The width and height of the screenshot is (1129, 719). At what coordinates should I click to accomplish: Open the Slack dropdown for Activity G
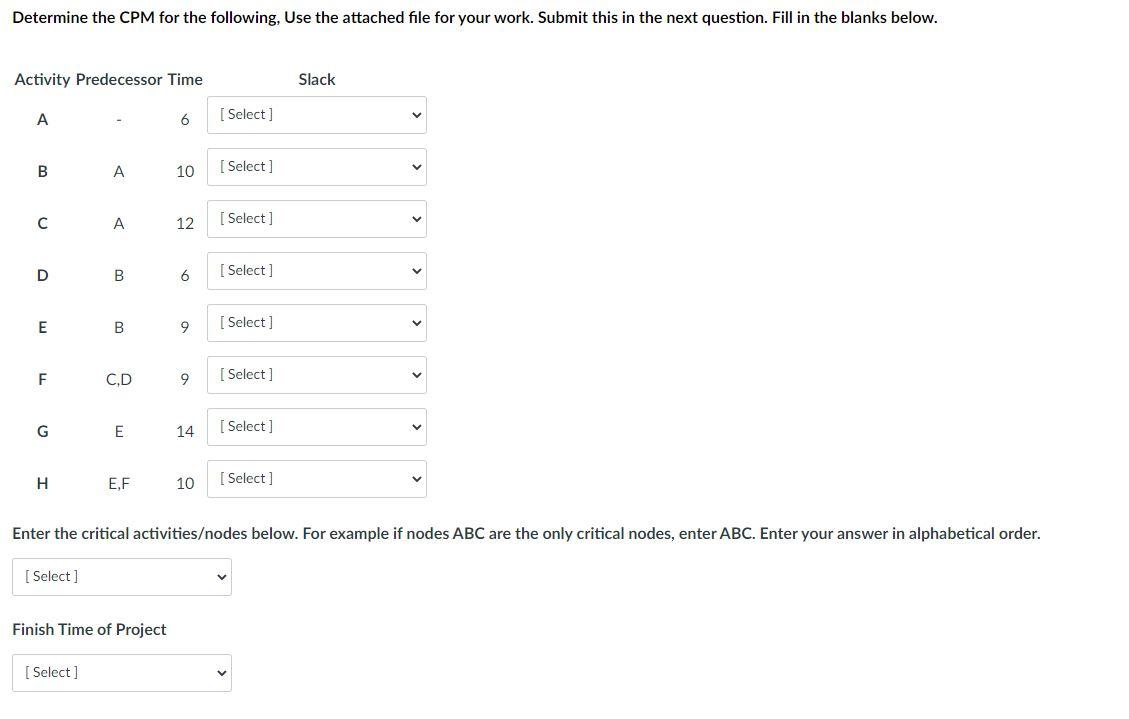click(317, 426)
